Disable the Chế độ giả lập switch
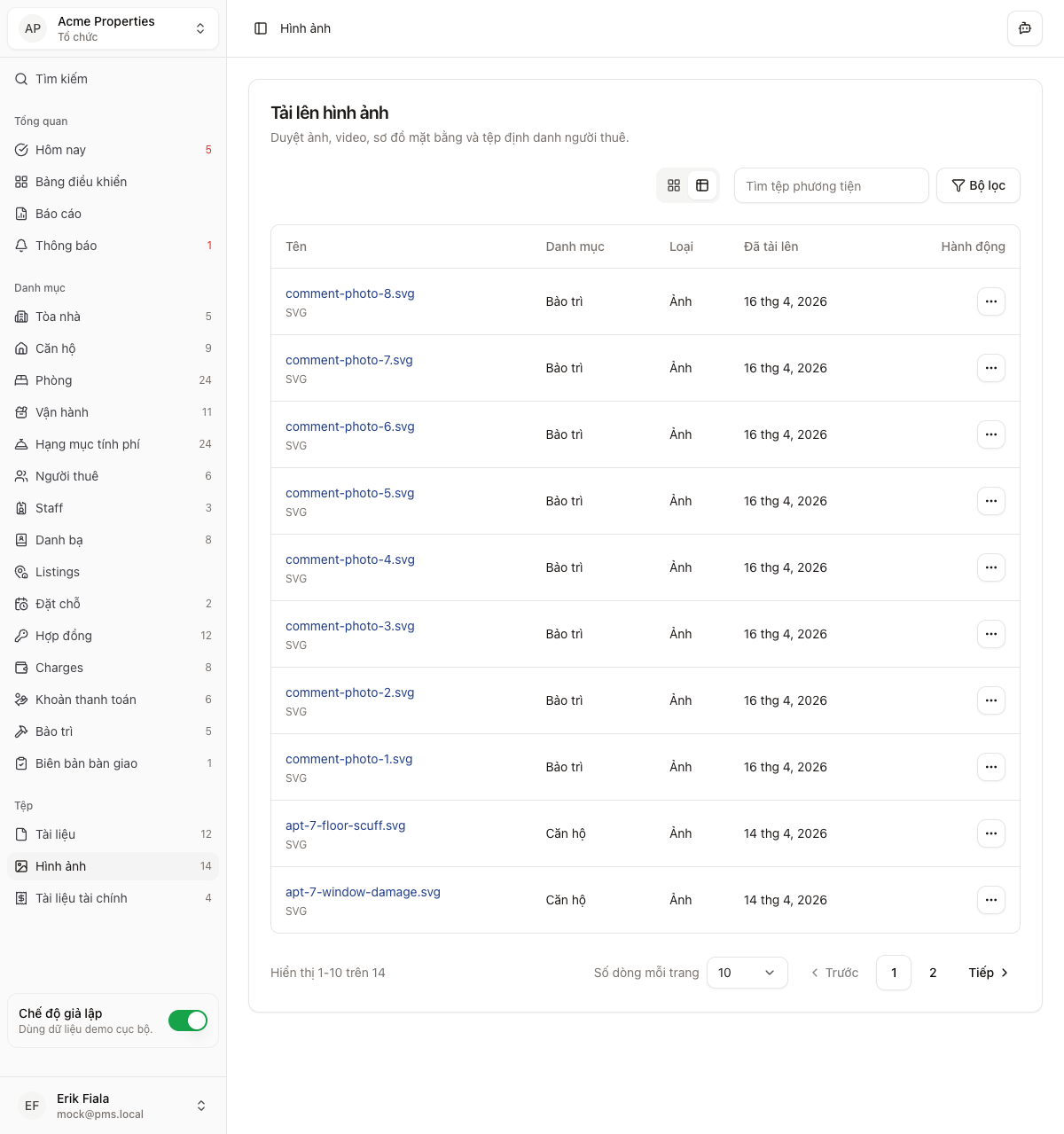The image size is (1064, 1134). pos(188,1021)
